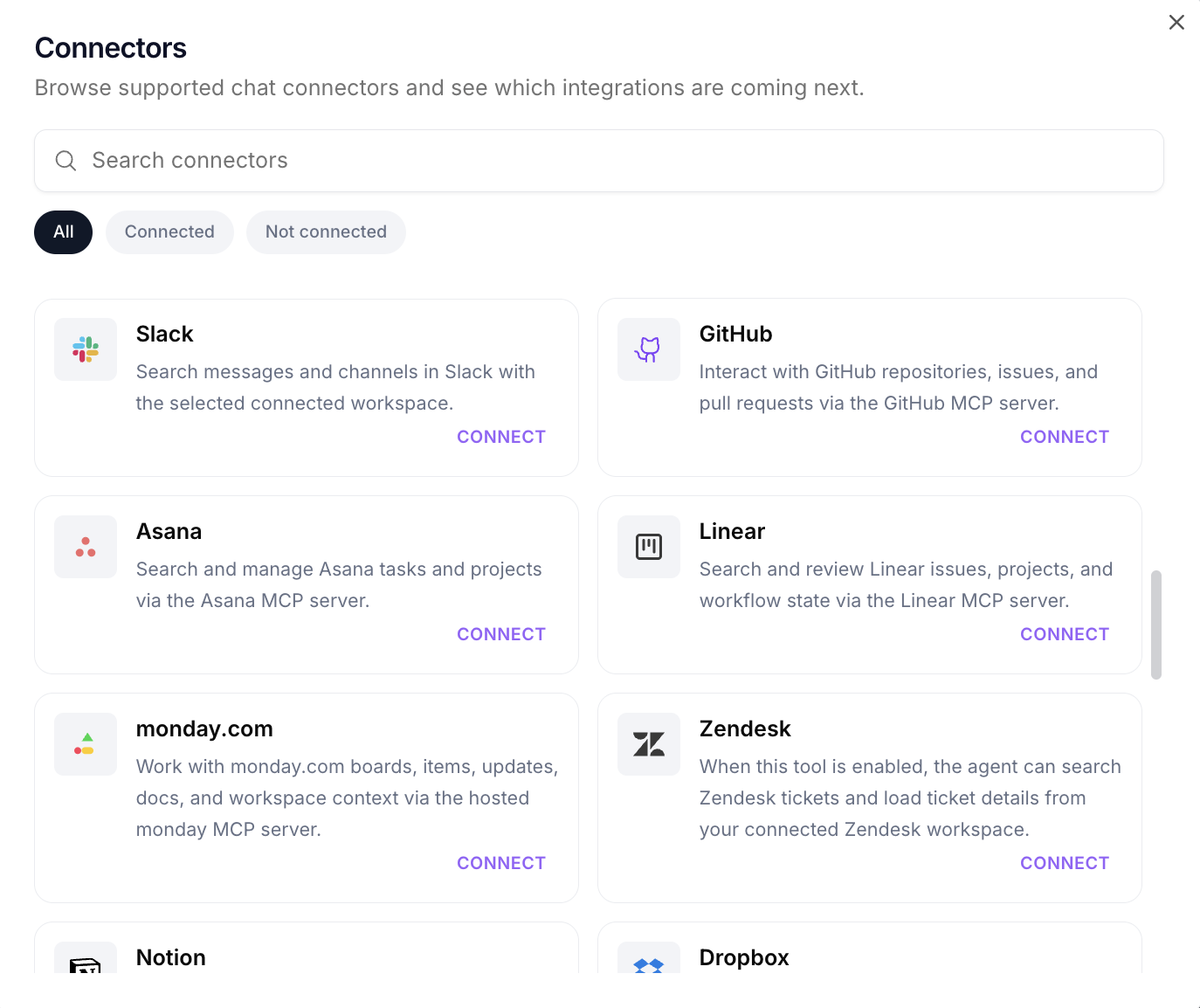Select the All filter tab
1200x1008 pixels.
(x=63, y=232)
